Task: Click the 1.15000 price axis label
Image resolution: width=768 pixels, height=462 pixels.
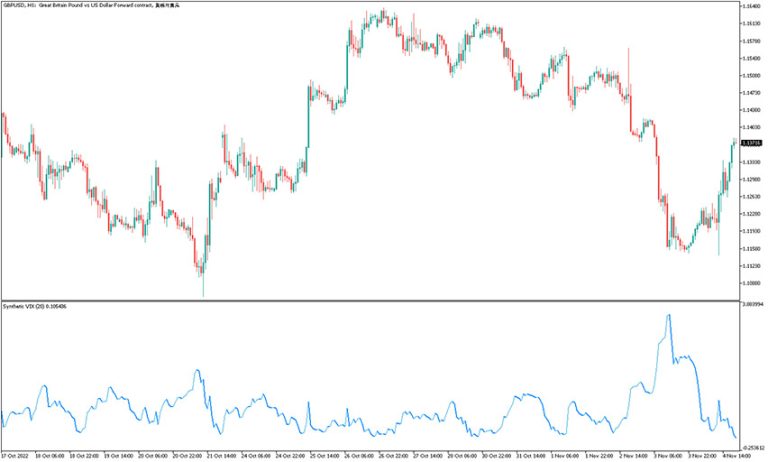Action: tap(751, 75)
